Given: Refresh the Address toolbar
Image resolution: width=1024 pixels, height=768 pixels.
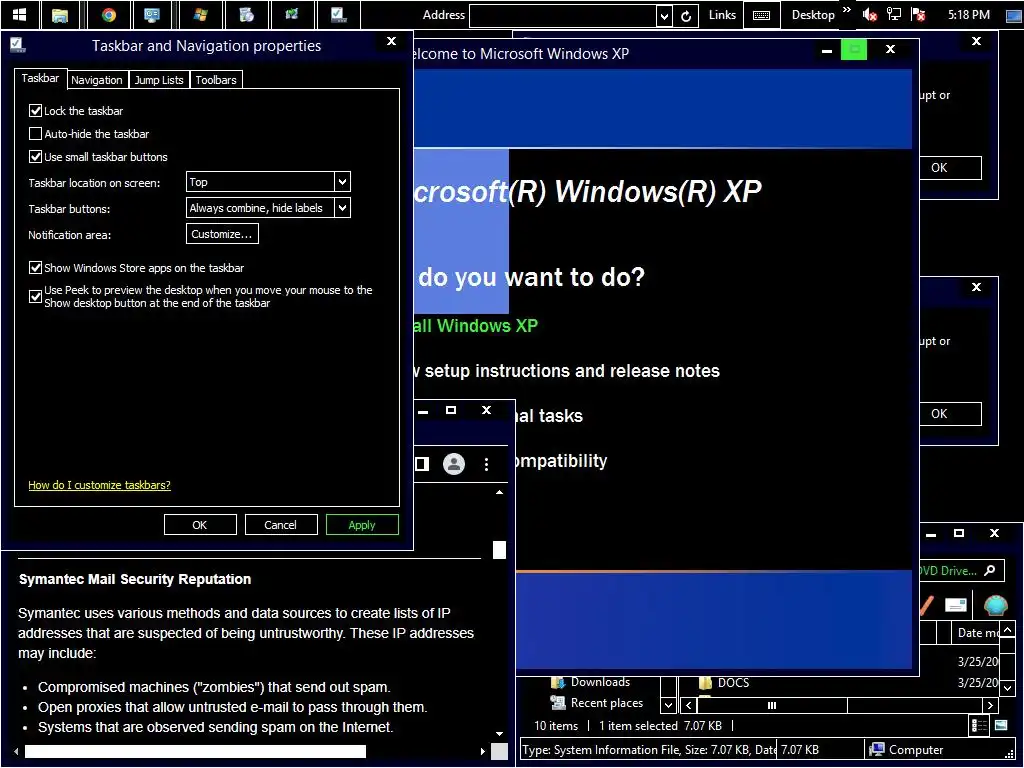Looking at the screenshot, I should click(686, 16).
